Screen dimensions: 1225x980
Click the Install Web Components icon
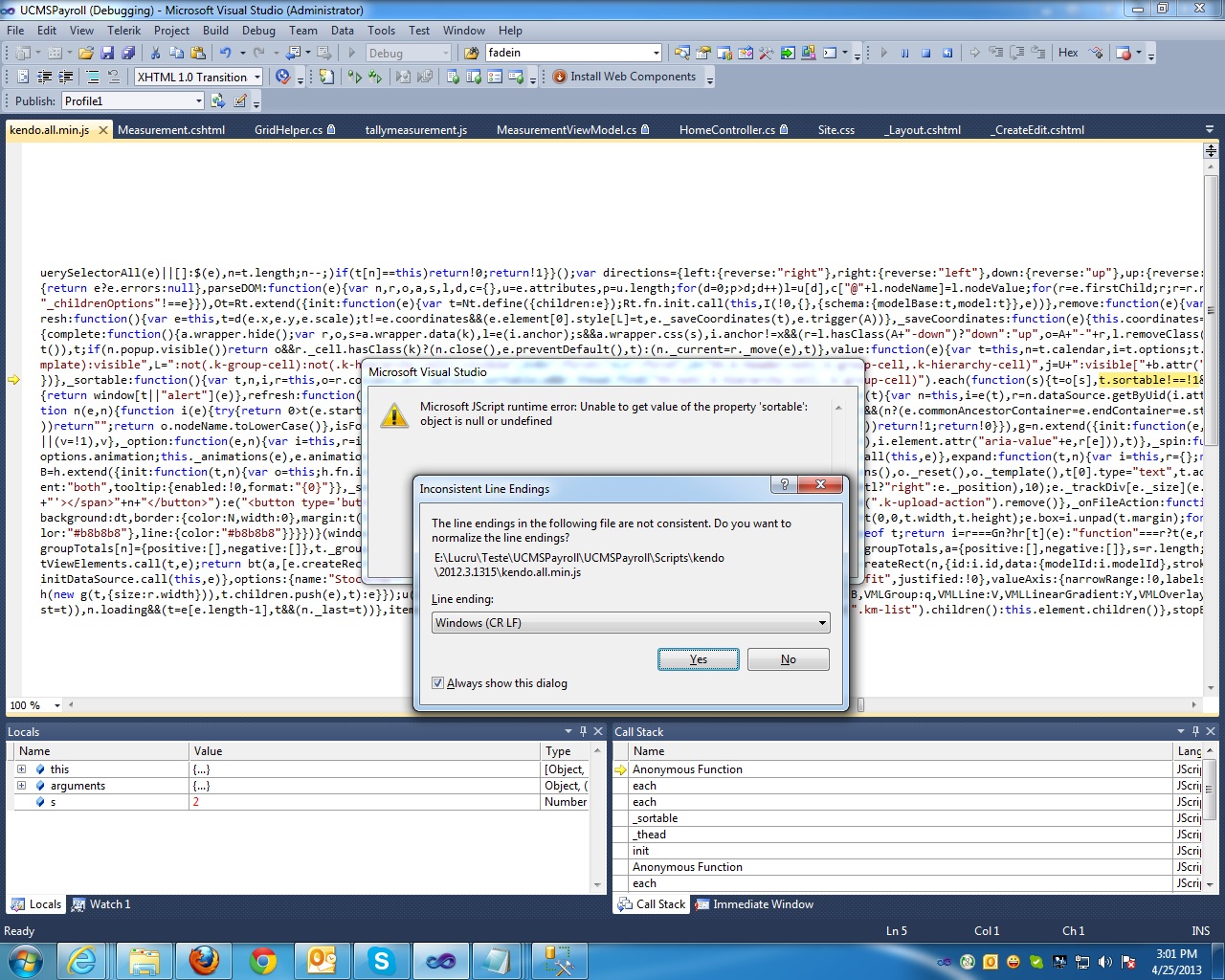point(560,77)
